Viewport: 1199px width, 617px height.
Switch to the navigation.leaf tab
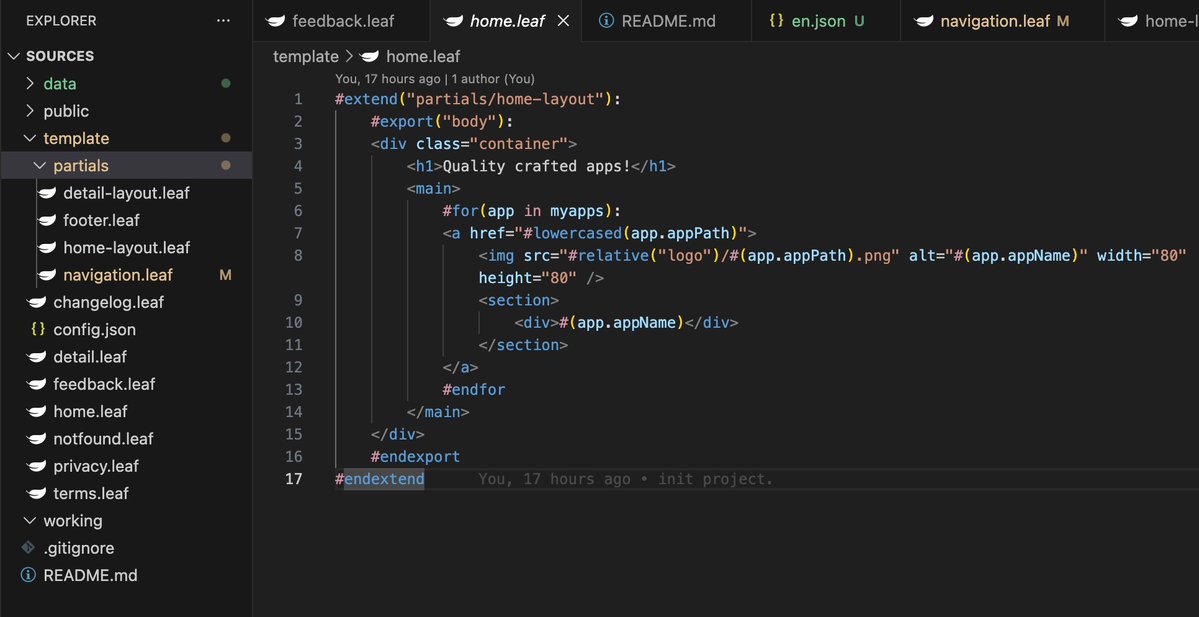[x=1002, y=21]
